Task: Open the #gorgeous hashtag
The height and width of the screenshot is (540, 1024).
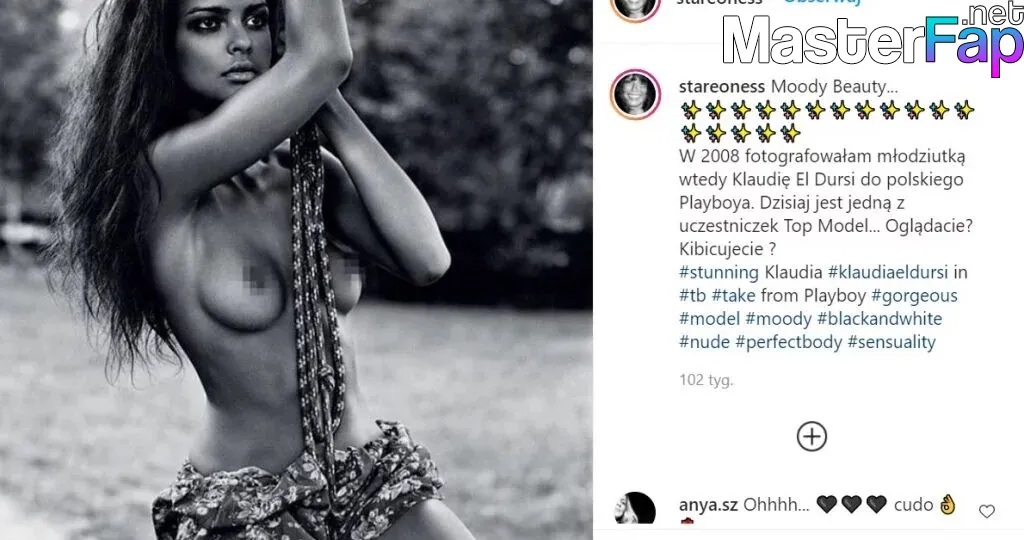Action: [914, 296]
